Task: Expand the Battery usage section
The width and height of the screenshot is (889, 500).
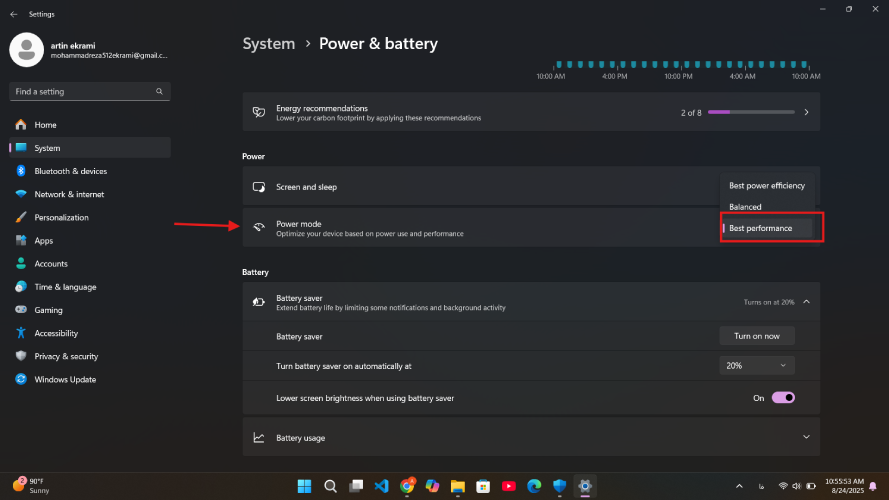Action: coord(806,437)
